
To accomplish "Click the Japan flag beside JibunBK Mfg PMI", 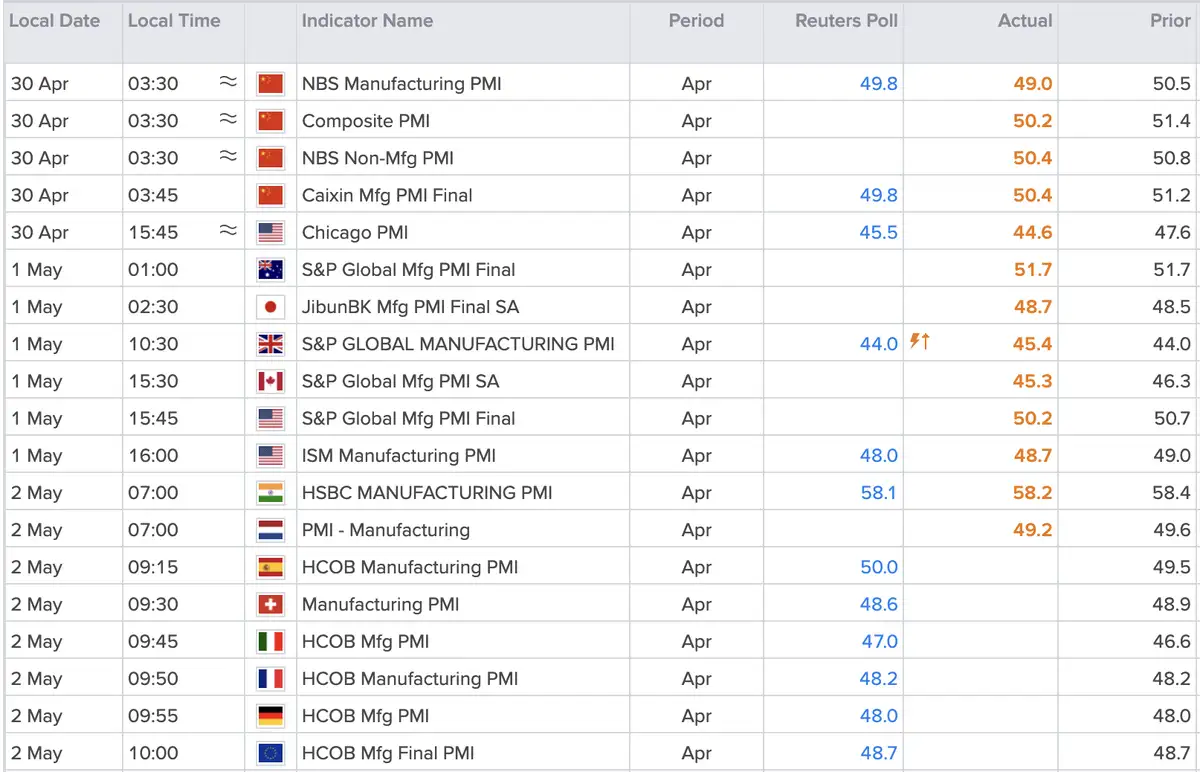I will coord(270,307).
